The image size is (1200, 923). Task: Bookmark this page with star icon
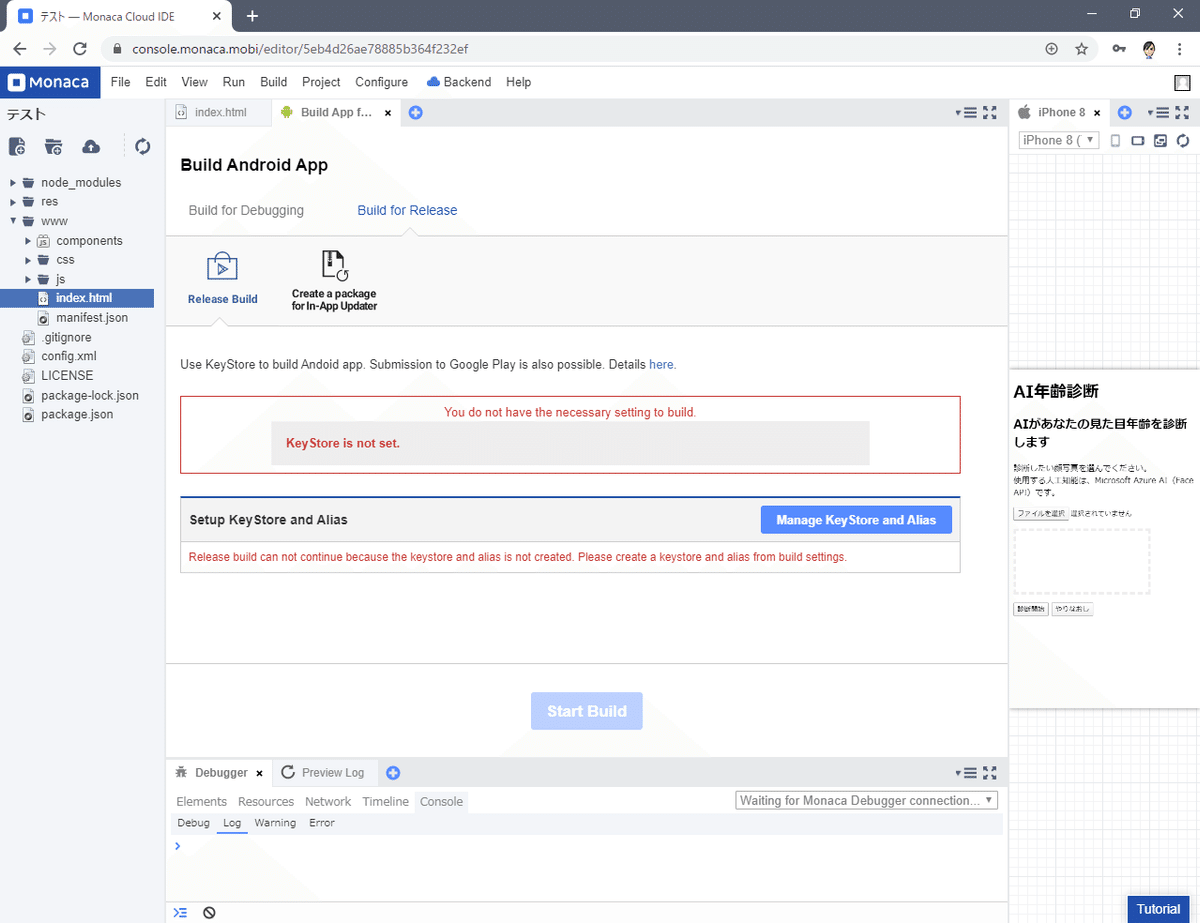tap(1081, 48)
